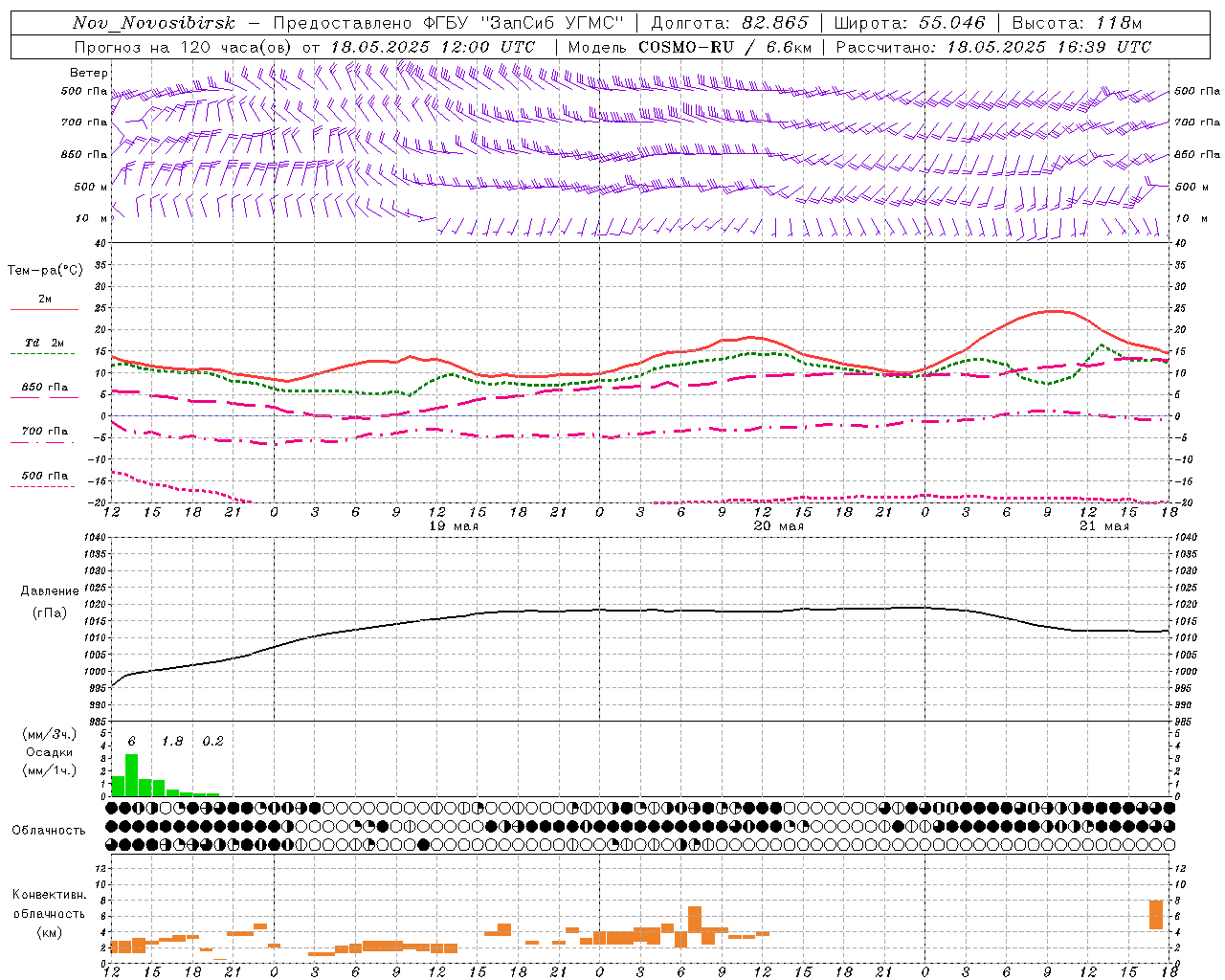Click the "20 мая" date label

(779, 526)
